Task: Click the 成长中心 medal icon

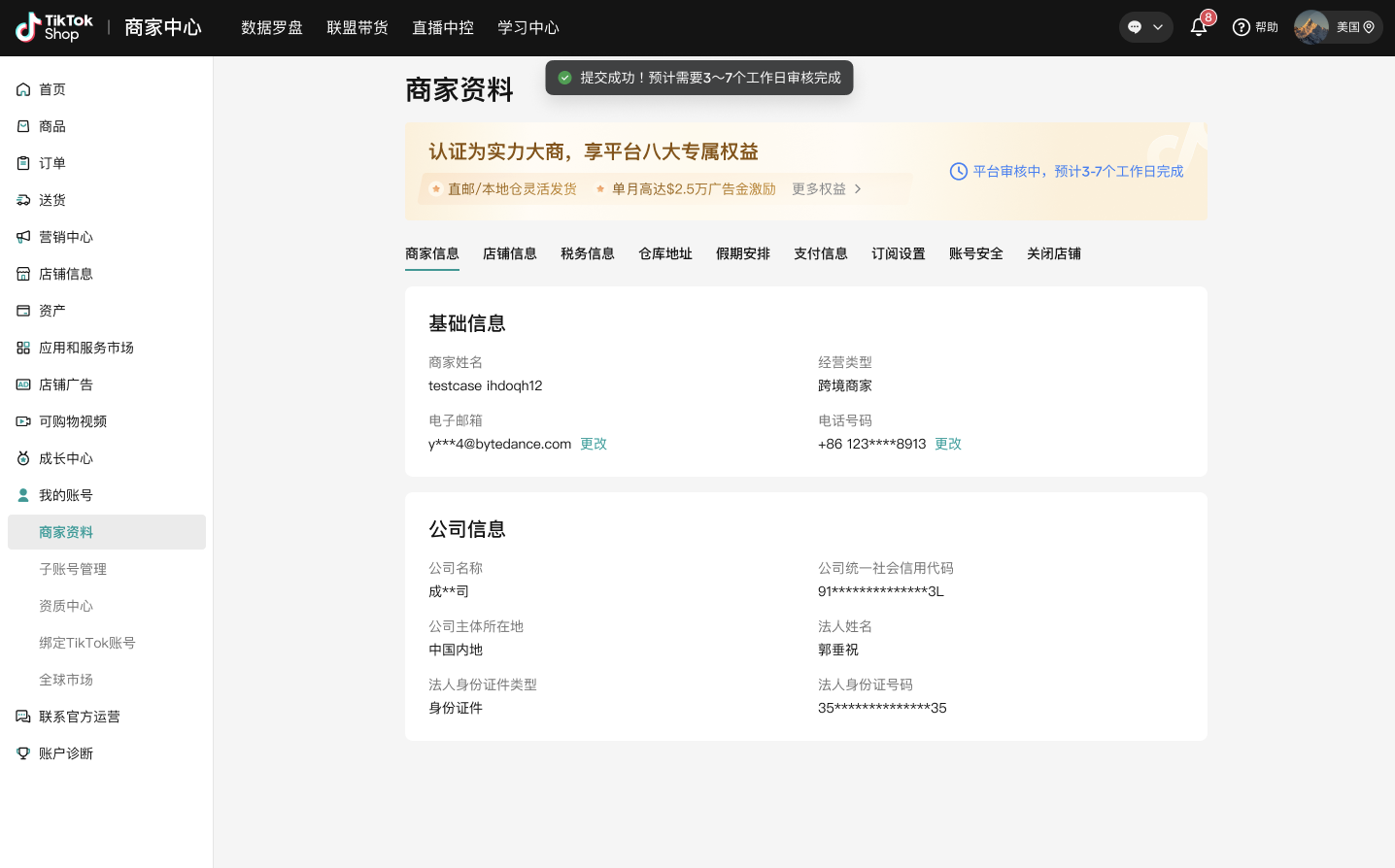Action: pos(23,458)
